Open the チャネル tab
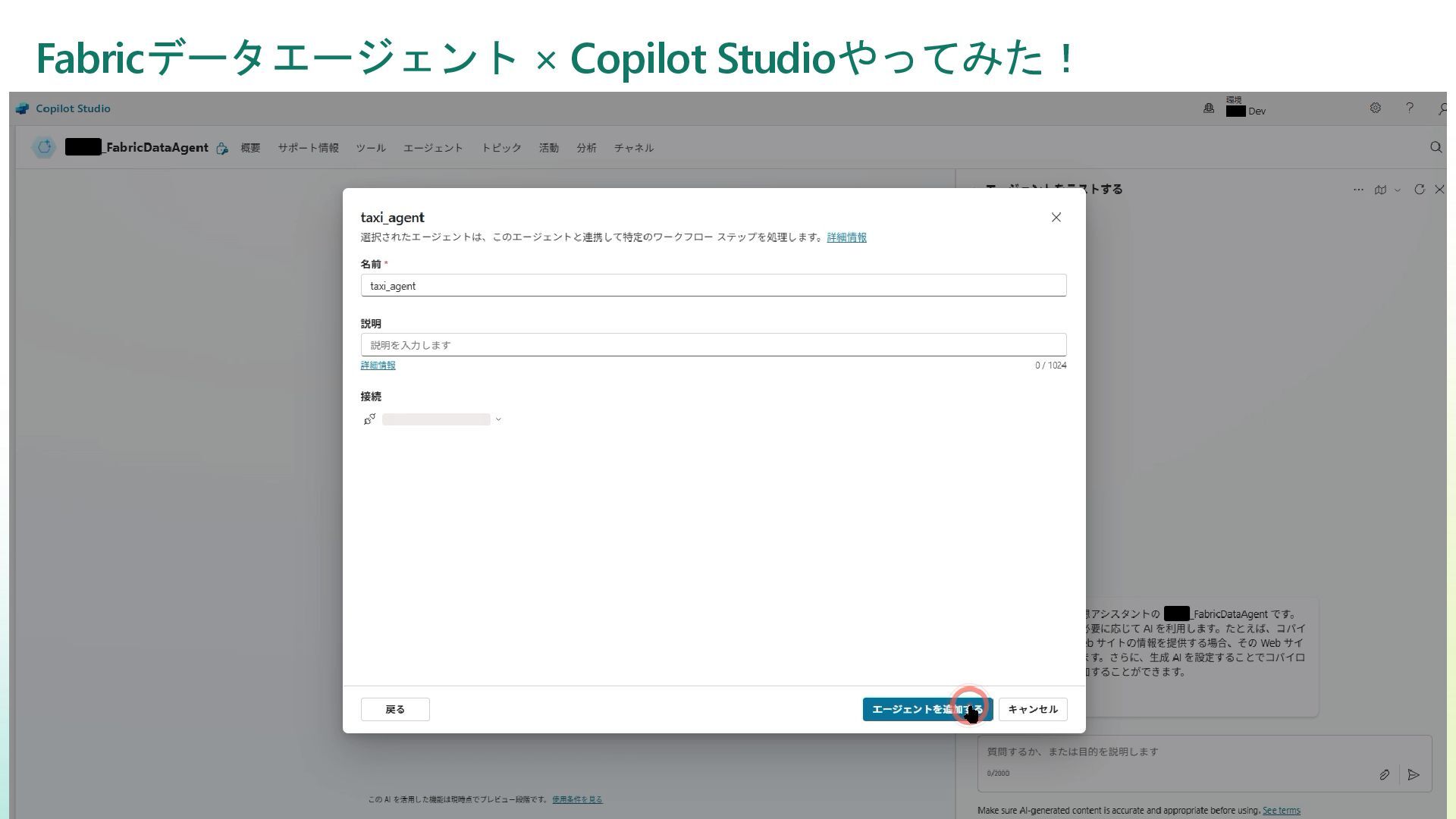 click(634, 148)
